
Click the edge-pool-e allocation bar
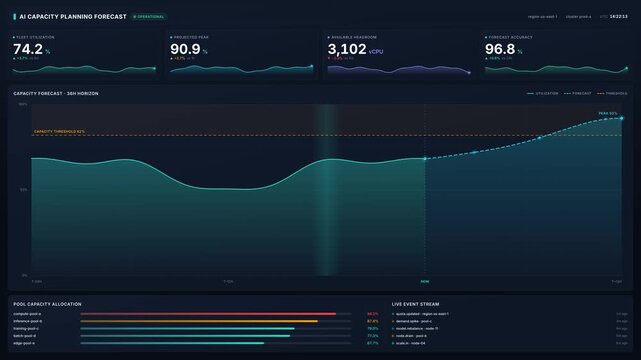point(172,344)
